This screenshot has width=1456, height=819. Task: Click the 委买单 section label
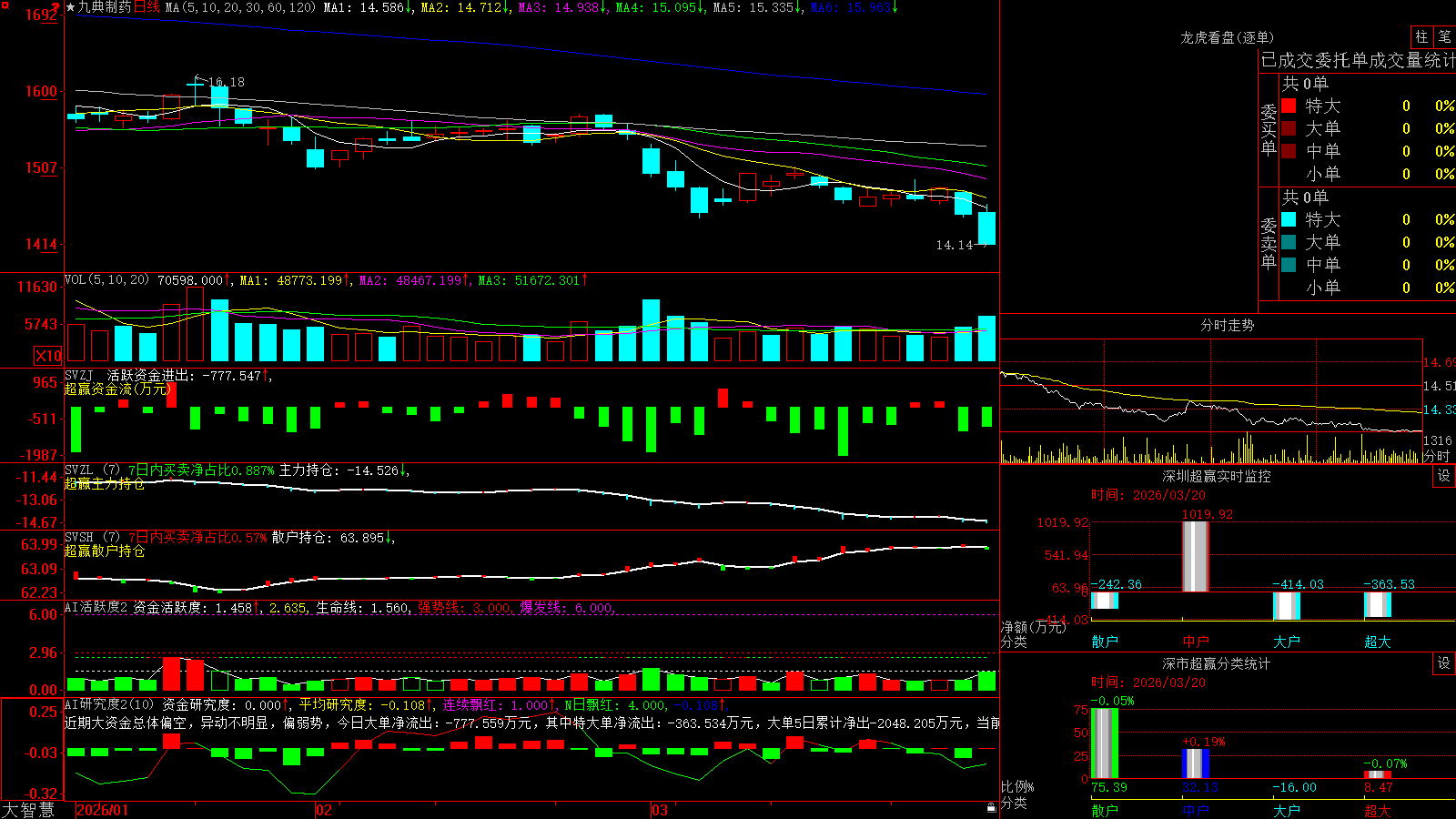[1269, 130]
